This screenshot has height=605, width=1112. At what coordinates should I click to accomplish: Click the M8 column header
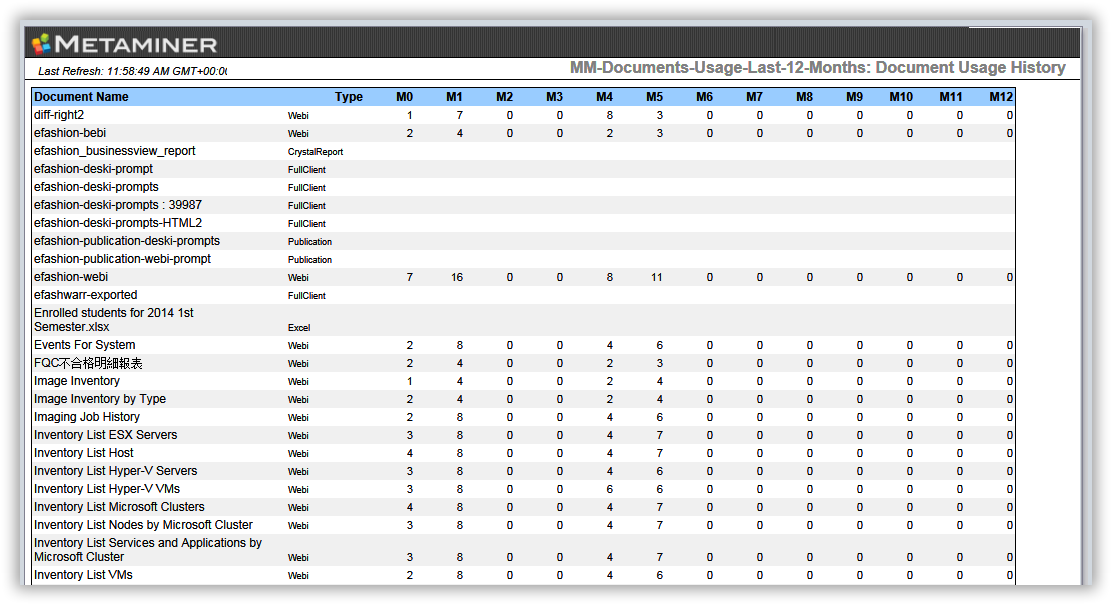point(804,97)
